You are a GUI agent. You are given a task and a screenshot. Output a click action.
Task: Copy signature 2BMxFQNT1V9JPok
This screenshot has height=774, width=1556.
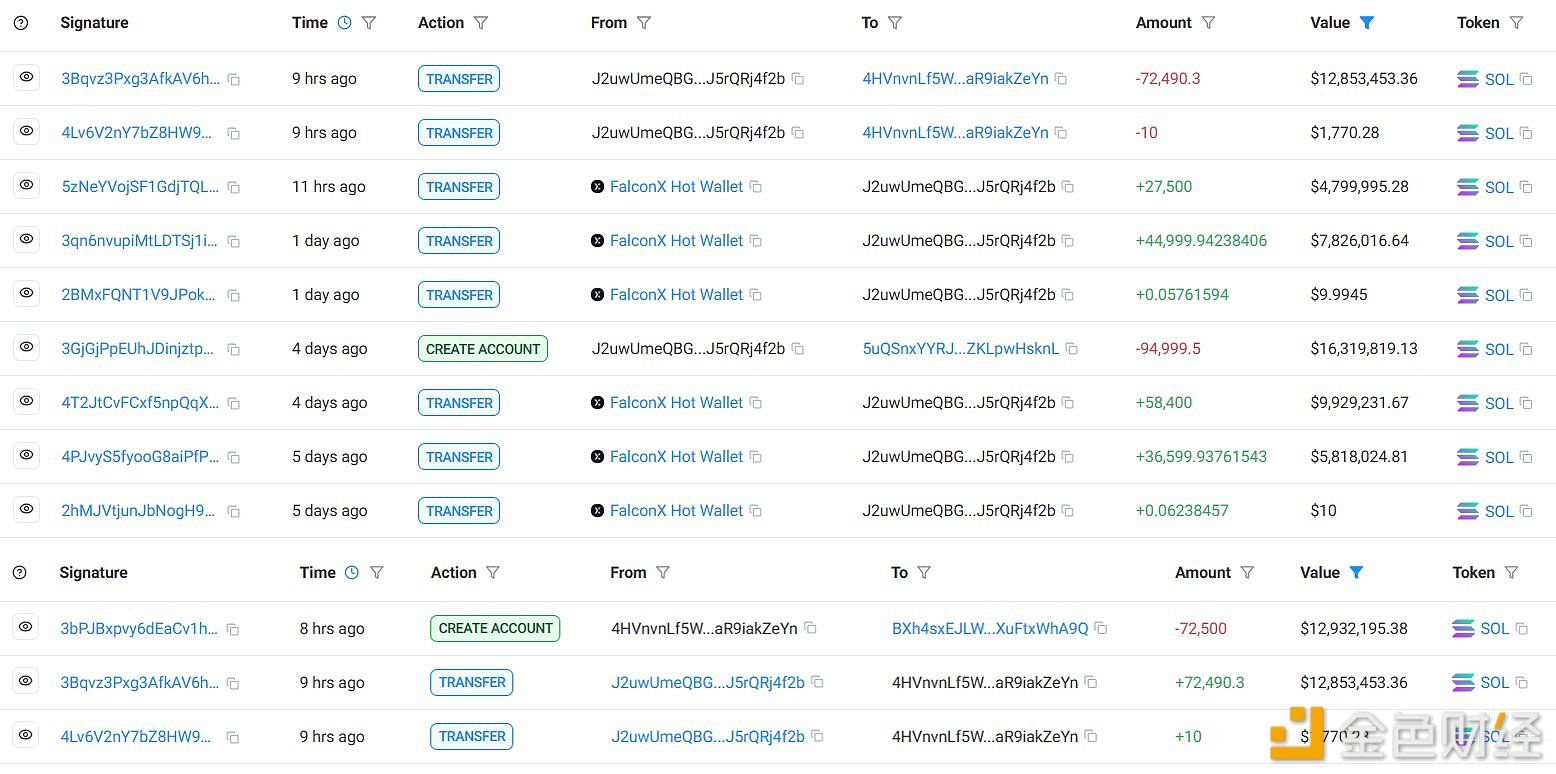(x=233, y=295)
